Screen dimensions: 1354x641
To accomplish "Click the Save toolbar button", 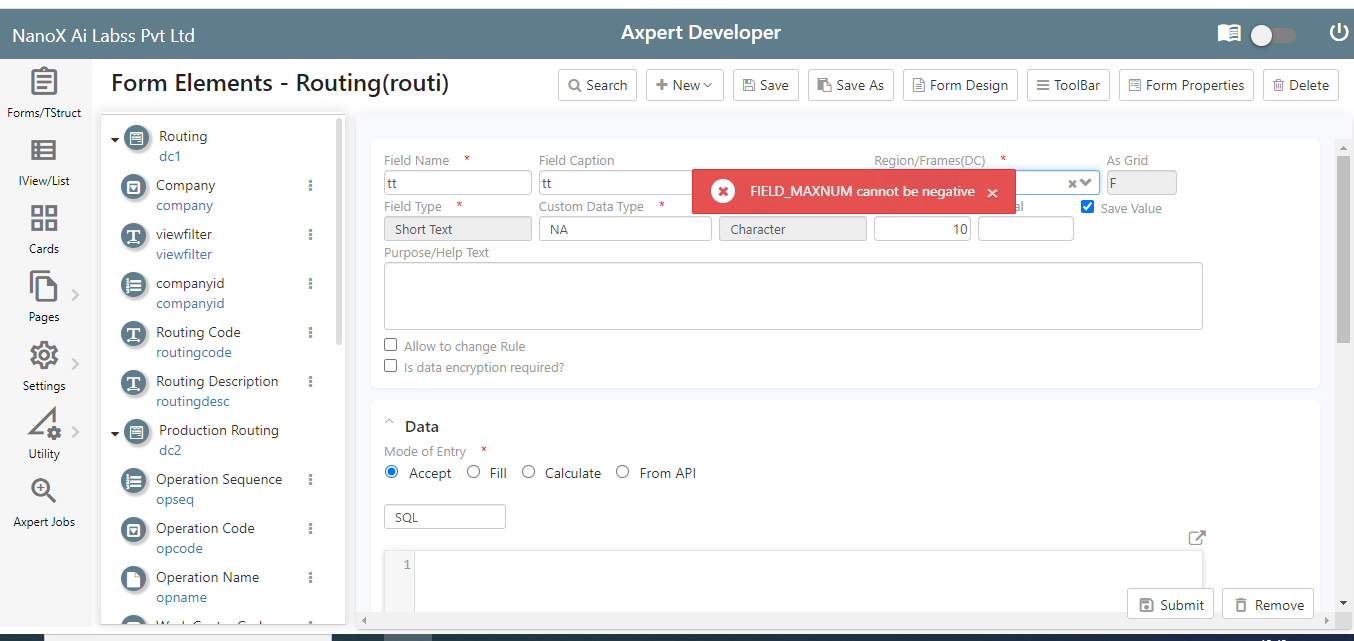I will 765,85.
